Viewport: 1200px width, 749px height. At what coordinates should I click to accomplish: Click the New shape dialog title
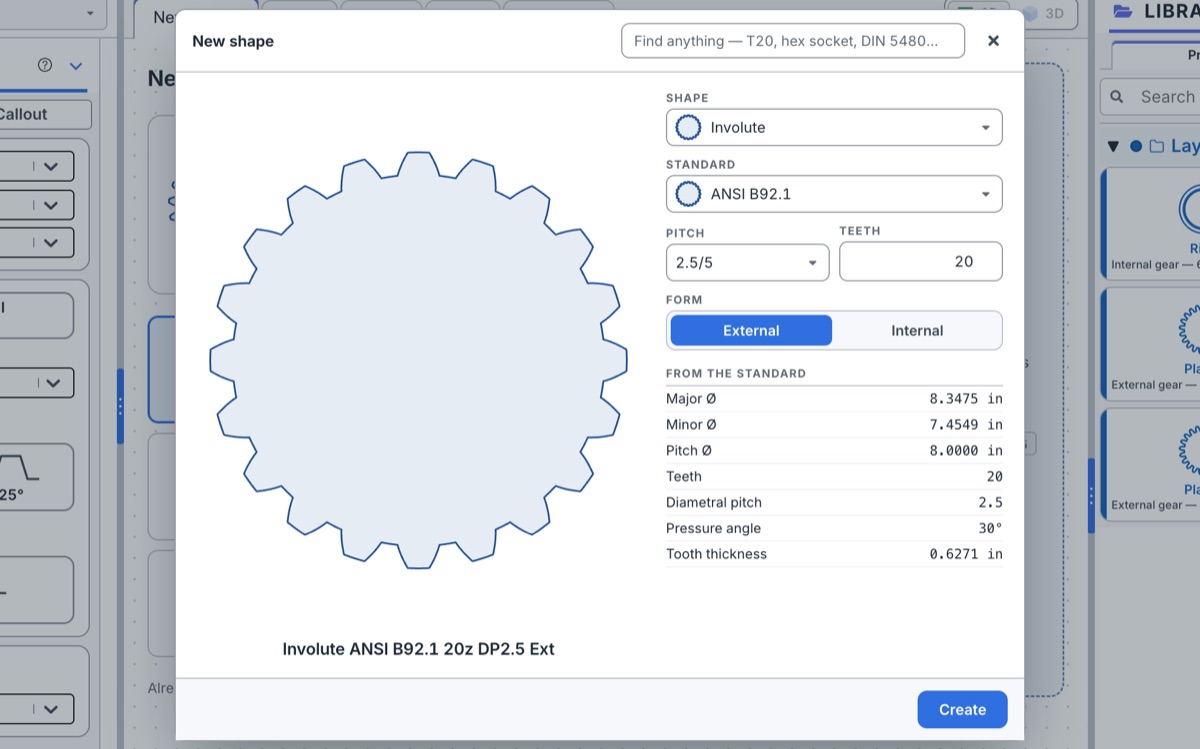[x=233, y=41]
